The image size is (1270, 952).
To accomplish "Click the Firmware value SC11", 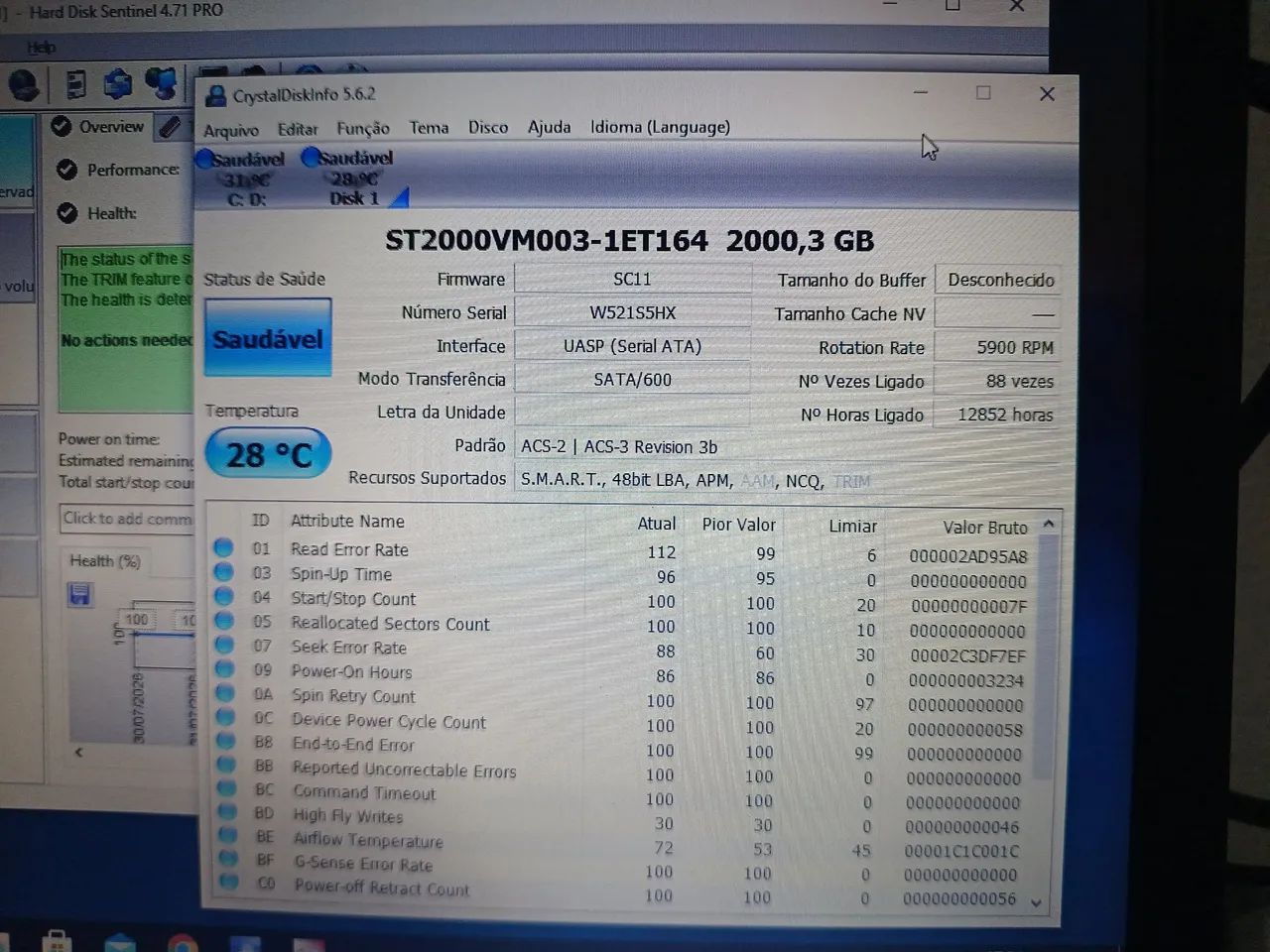I will (x=632, y=280).
